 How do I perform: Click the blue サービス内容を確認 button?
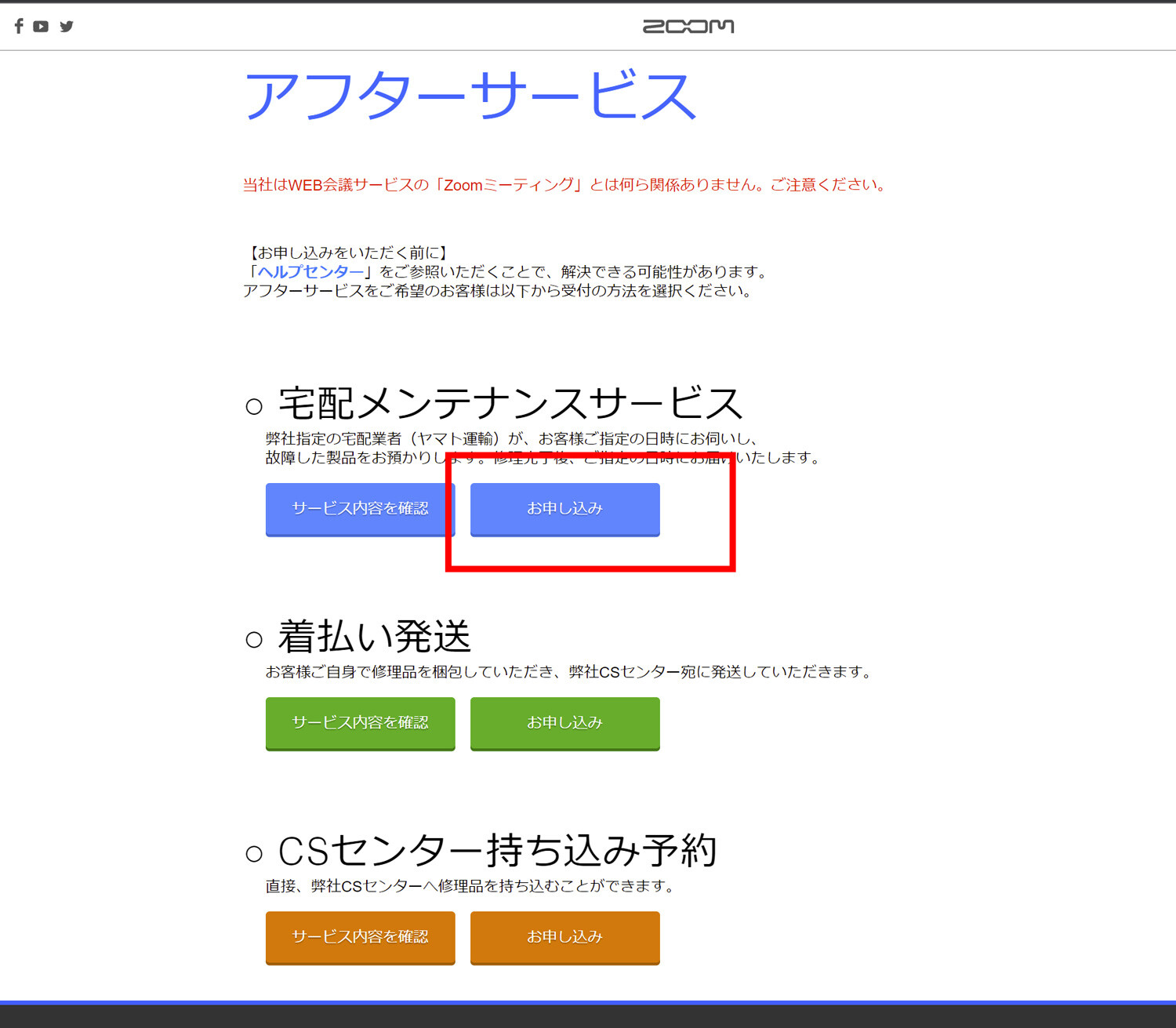361,510
